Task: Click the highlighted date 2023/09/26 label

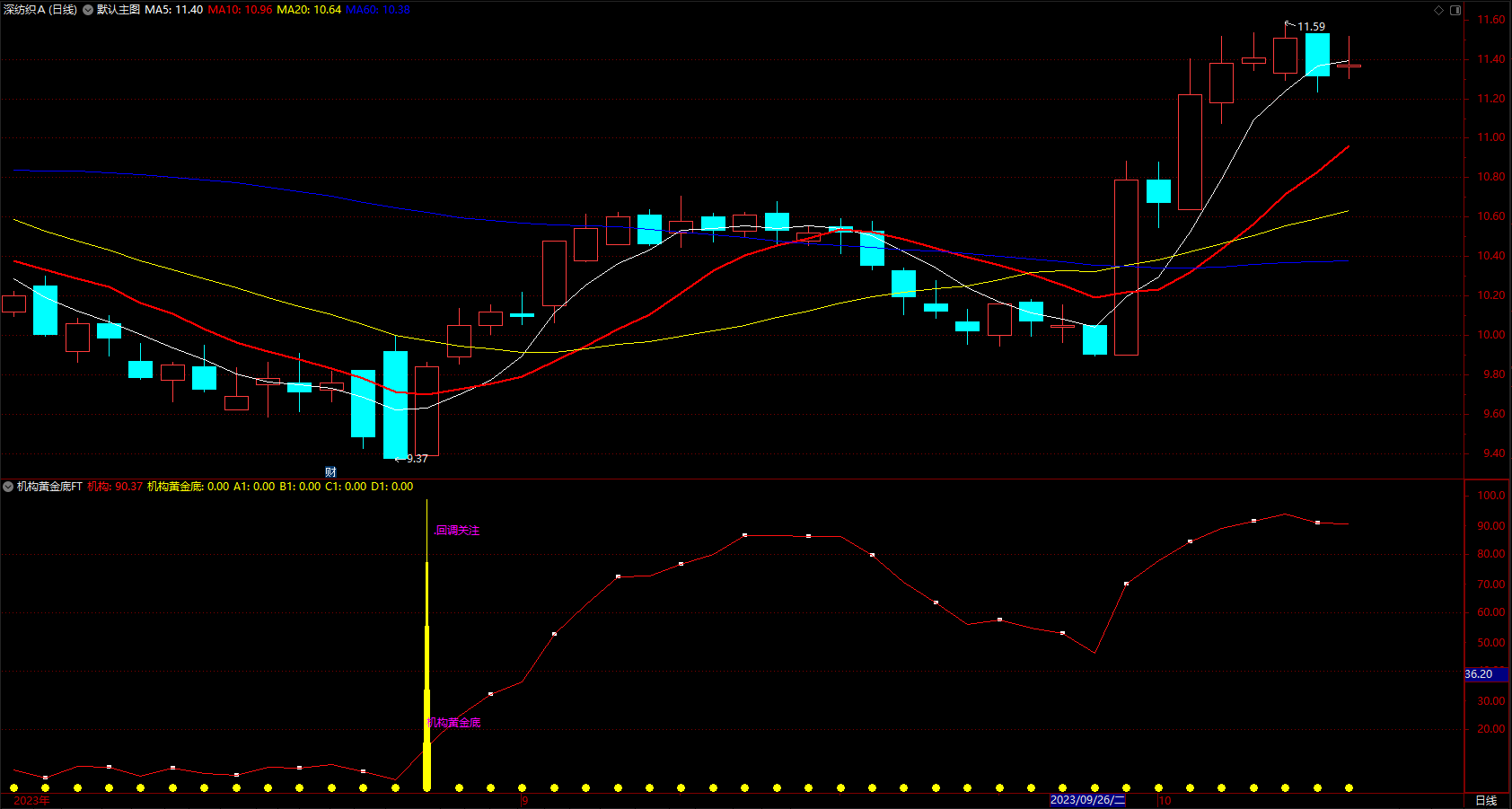Action: (1087, 800)
